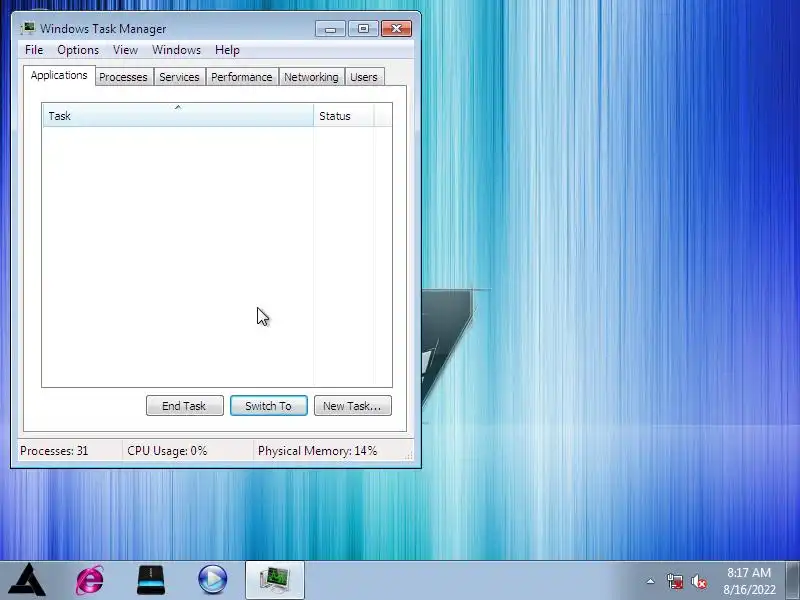800x600 pixels.
Task: Open the Start menu logo button
Action: [28, 580]
